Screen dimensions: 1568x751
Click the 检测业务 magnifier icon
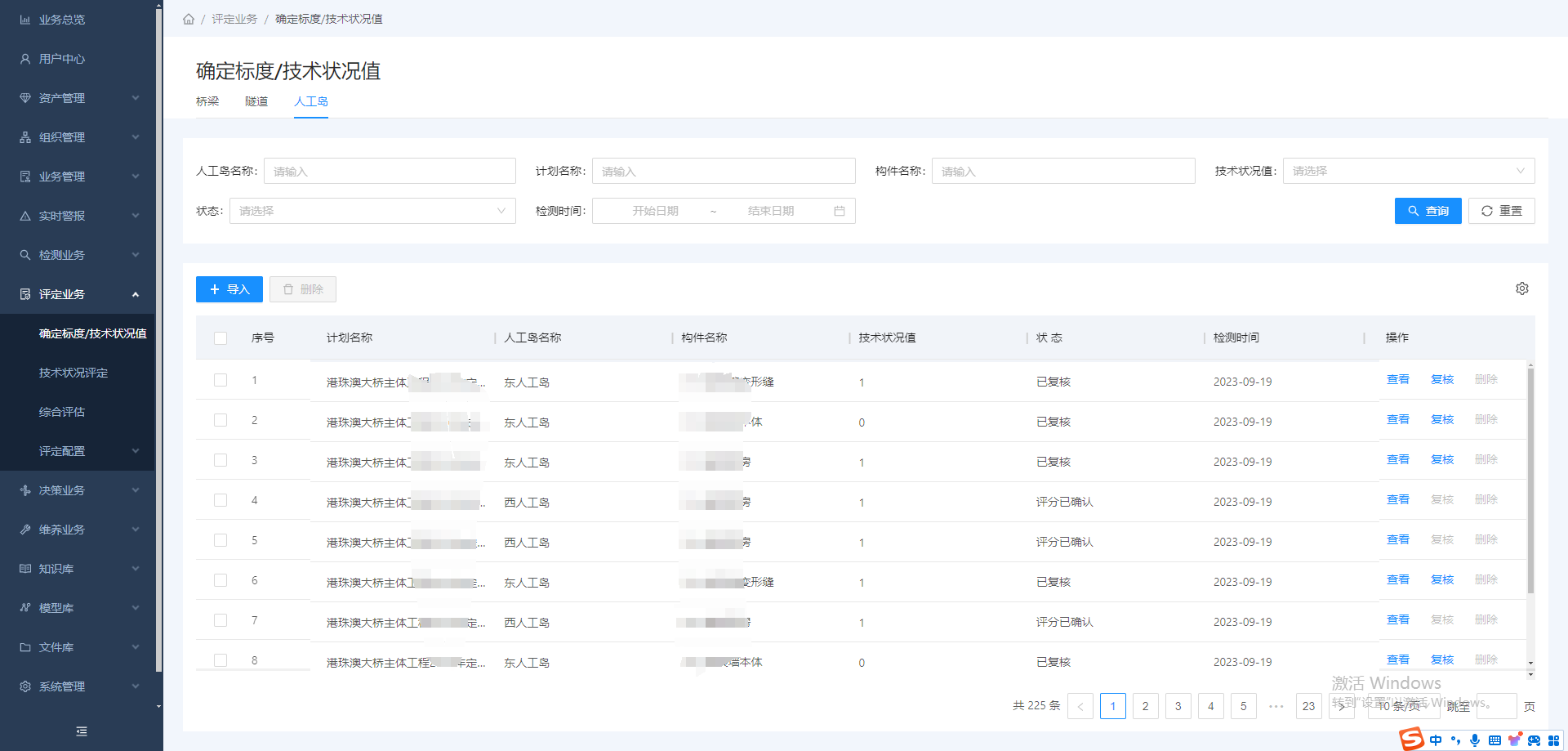[25, 255]
